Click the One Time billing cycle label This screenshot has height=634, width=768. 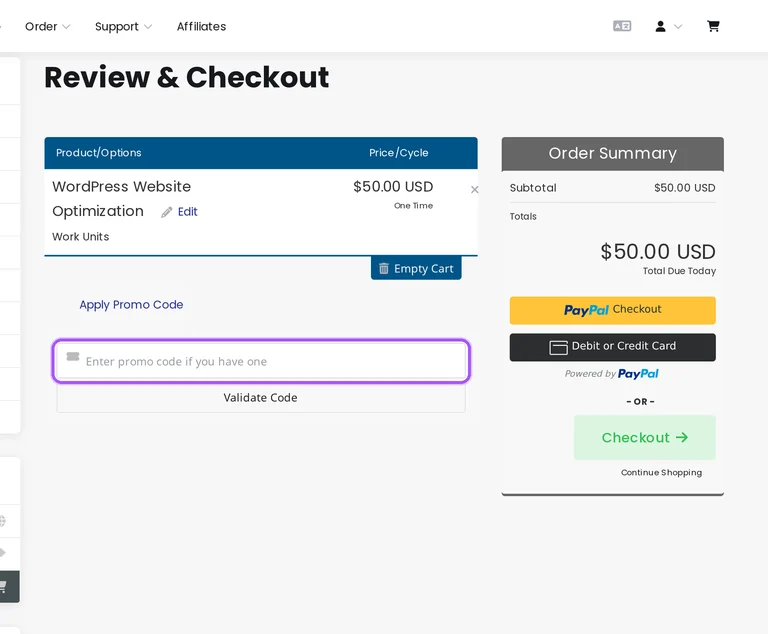(413, 206)
